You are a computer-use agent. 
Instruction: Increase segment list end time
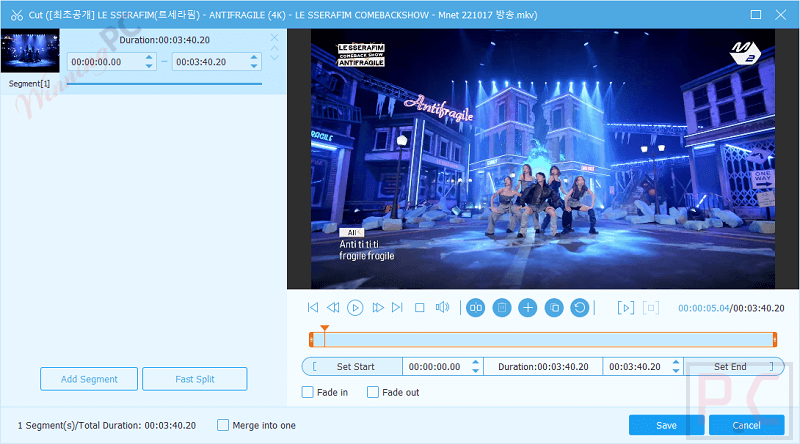[x=254, y=57]
